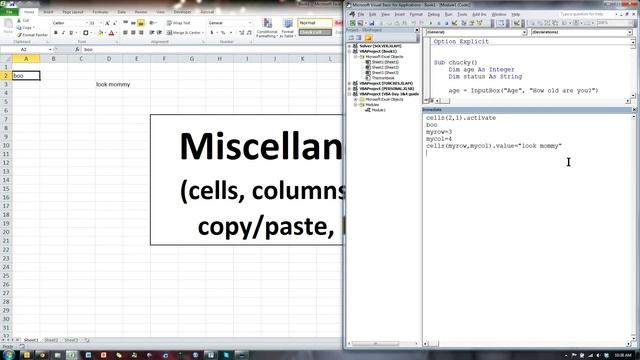Open Format as Table gallery
The image size is (640, 360).
[x=287, y=28]
